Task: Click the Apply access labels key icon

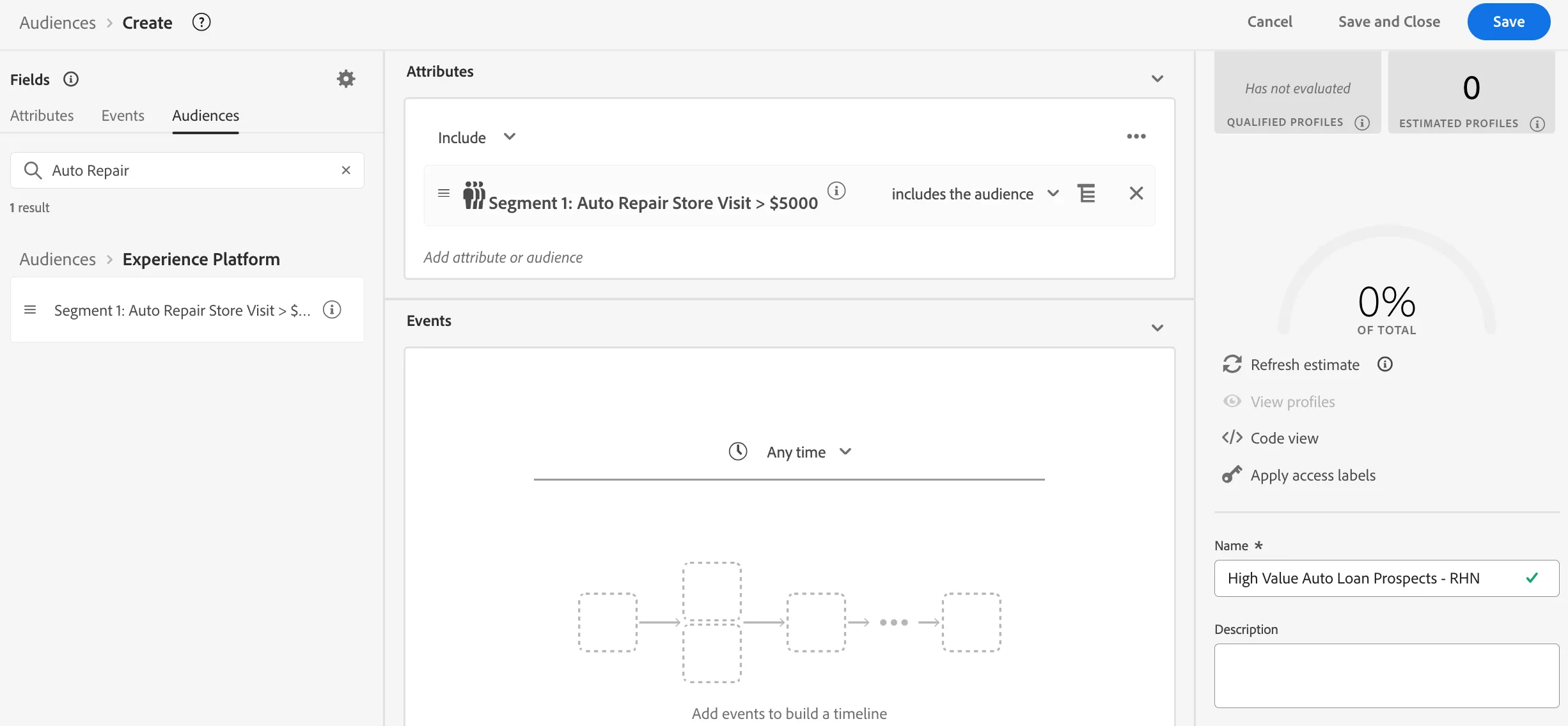Action: click(1232, 474)
